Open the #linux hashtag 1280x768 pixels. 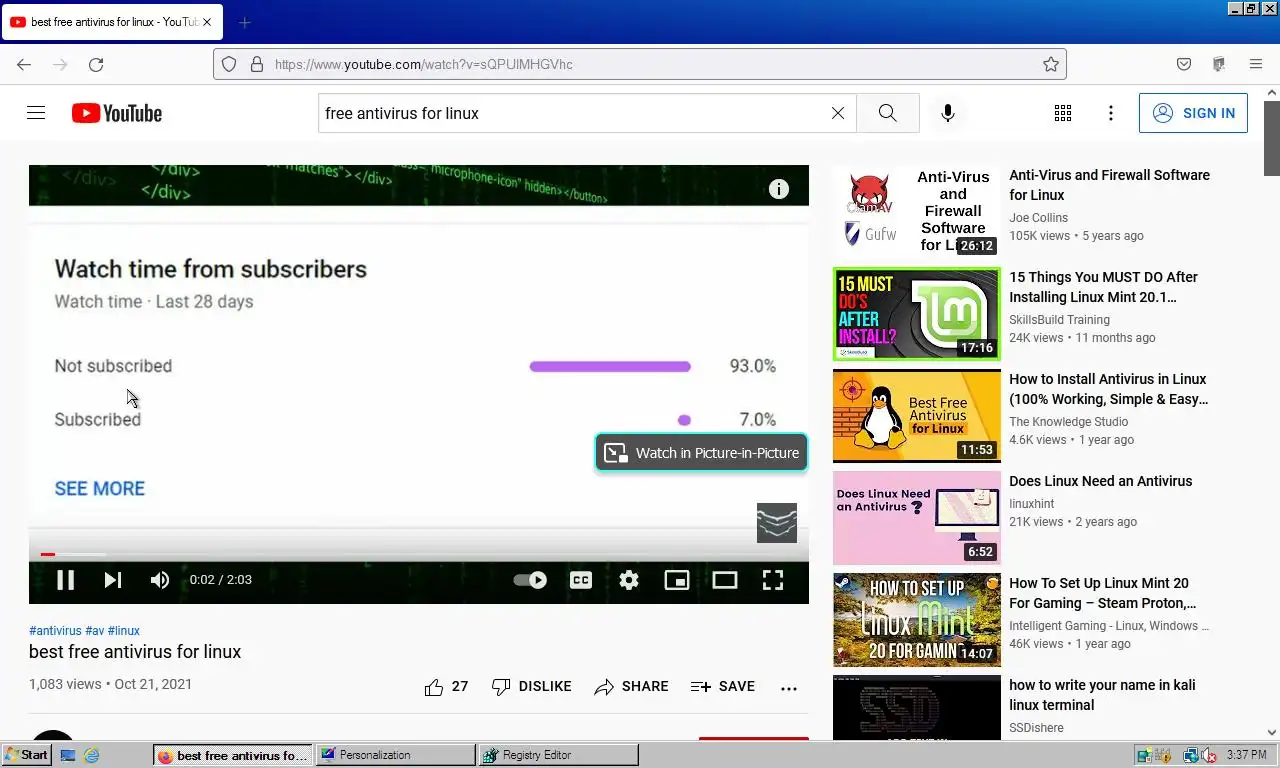[x=124, y=631]
